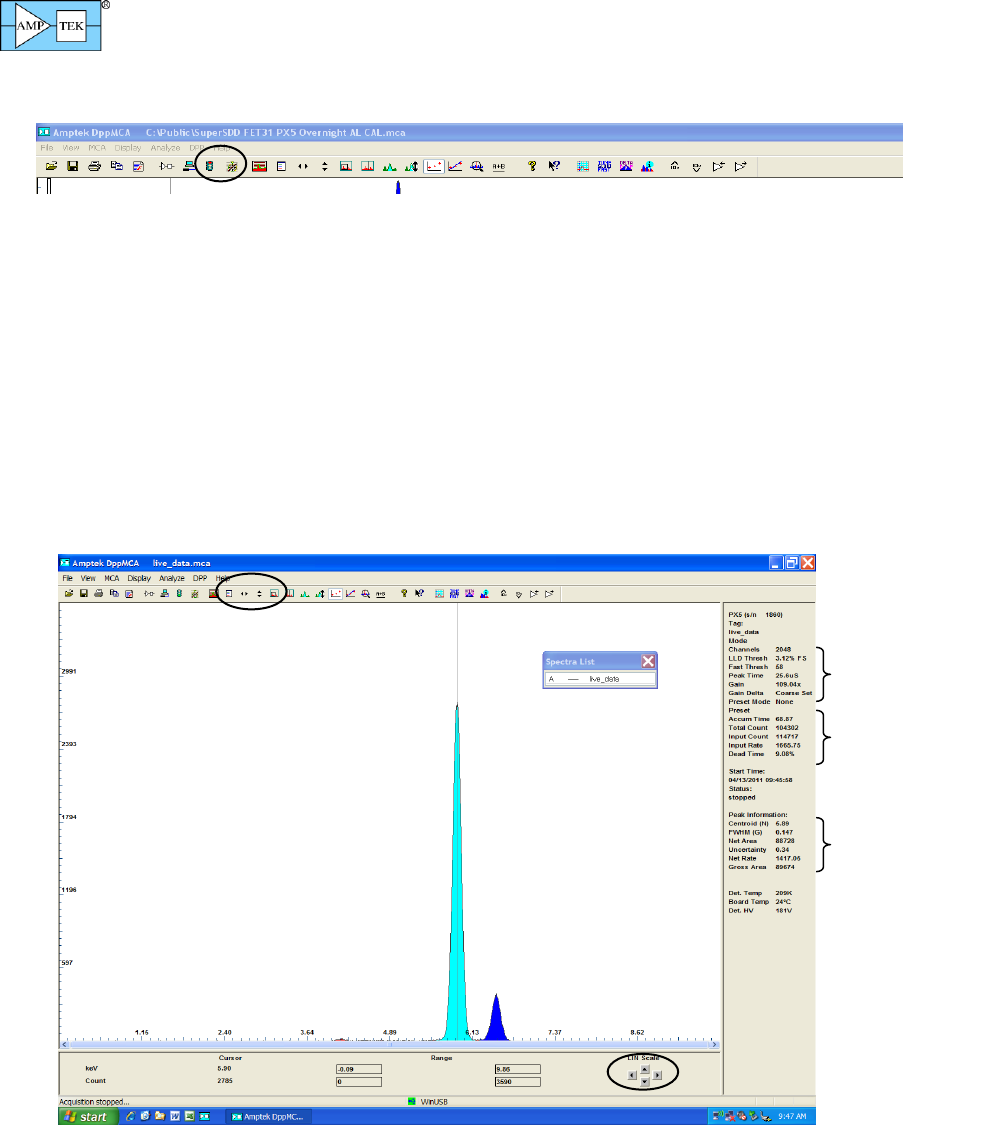
Task: Click Print icon in live_data window toolbar
Action: (x=99, y=593)
